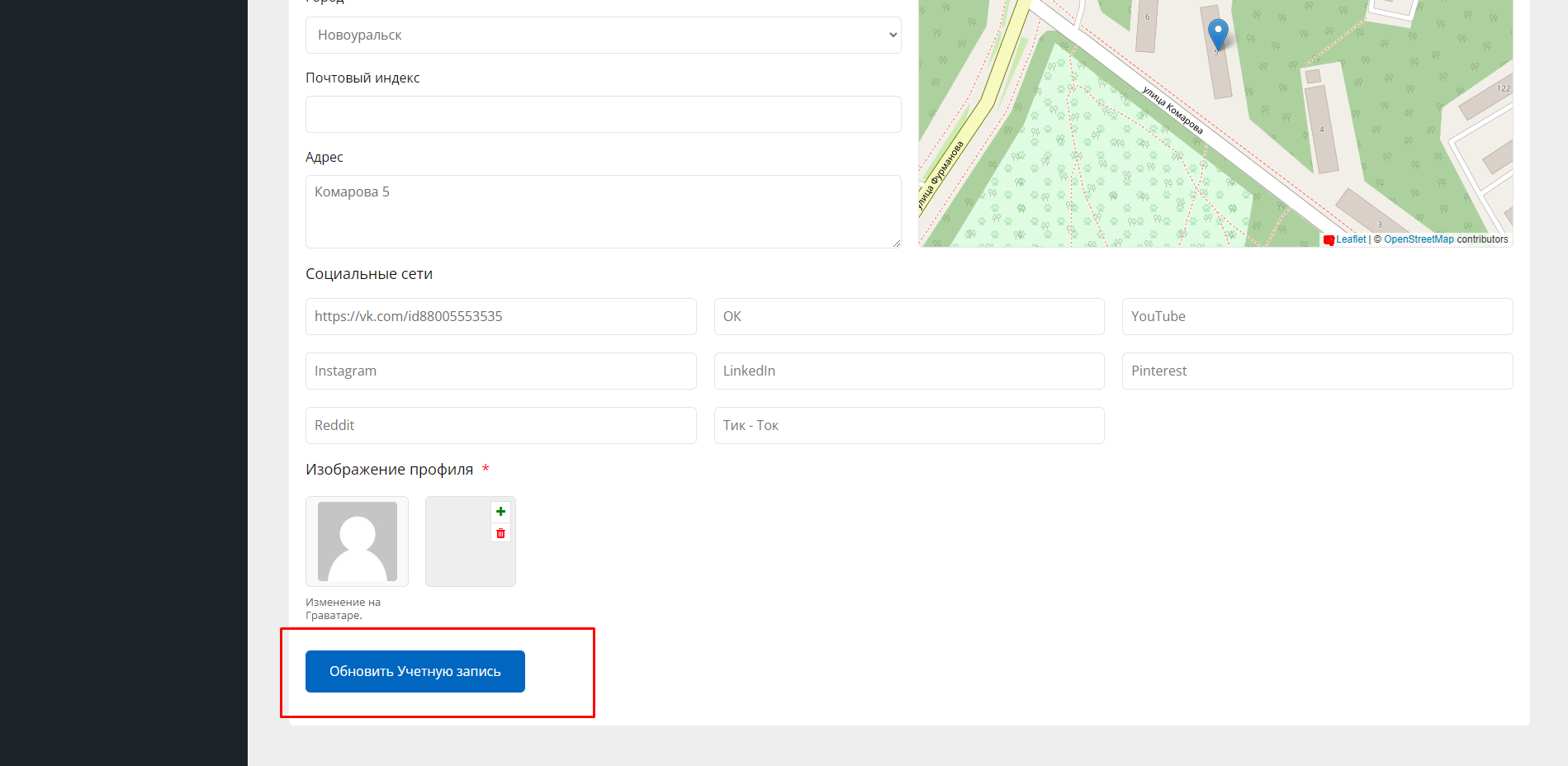Click the VK profile URL field
The height and width of the screenshot is (766, 1568).
[x=500, y=317]
